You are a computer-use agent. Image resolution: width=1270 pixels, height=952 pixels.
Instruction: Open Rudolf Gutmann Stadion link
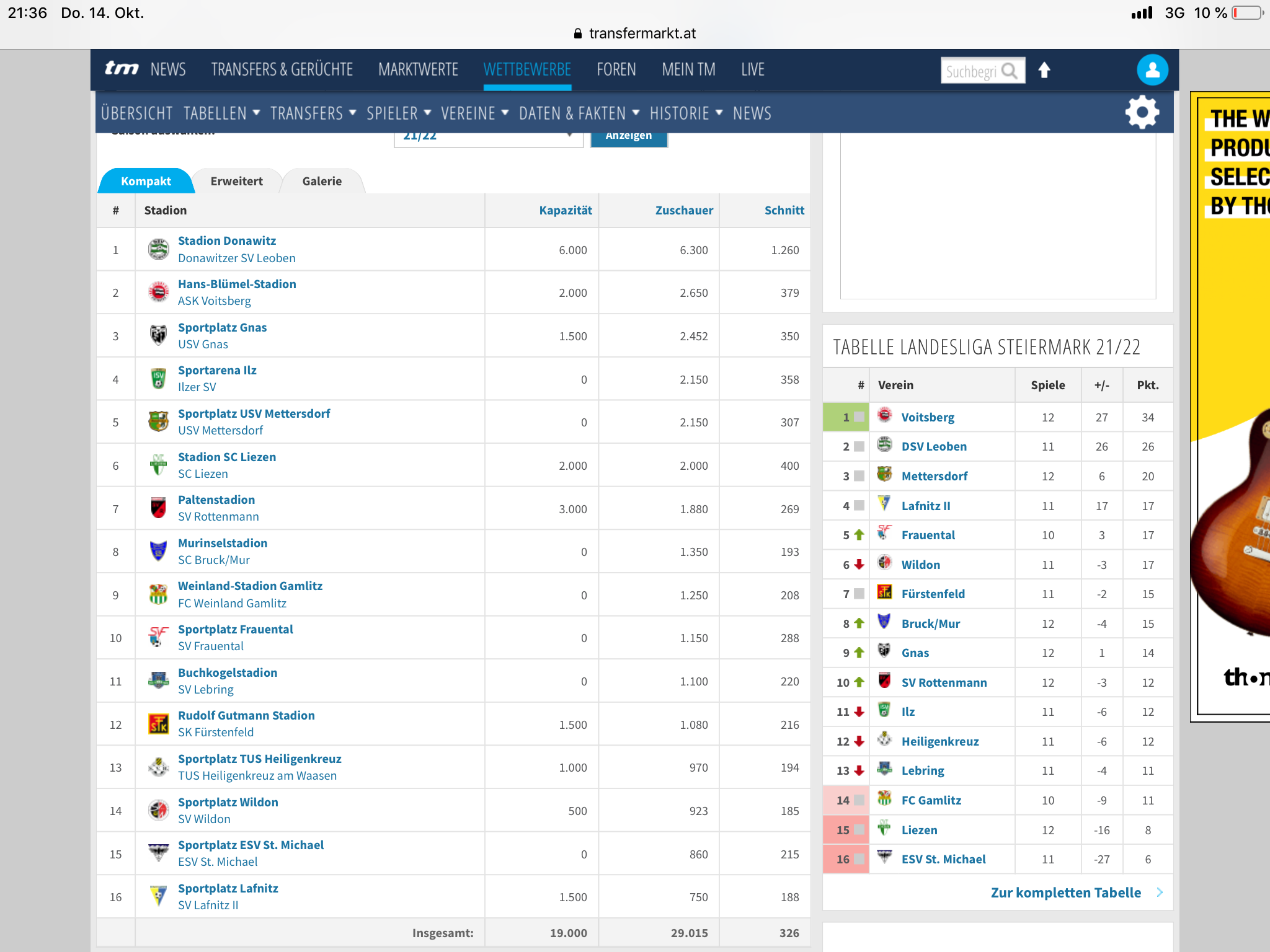coord(246,715)
